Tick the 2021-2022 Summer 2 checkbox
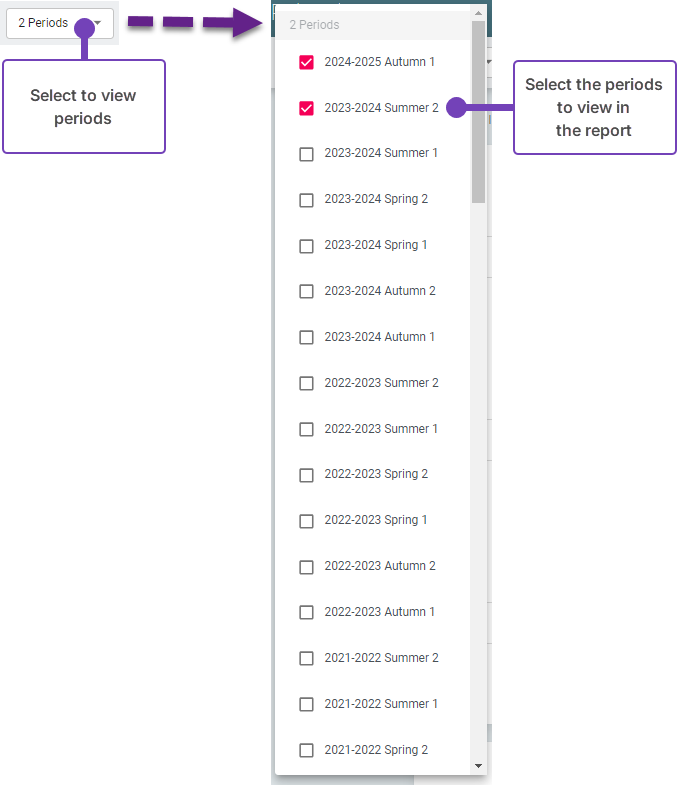The height and width of the screenshot is (785, 679). [x=307, y=659]
